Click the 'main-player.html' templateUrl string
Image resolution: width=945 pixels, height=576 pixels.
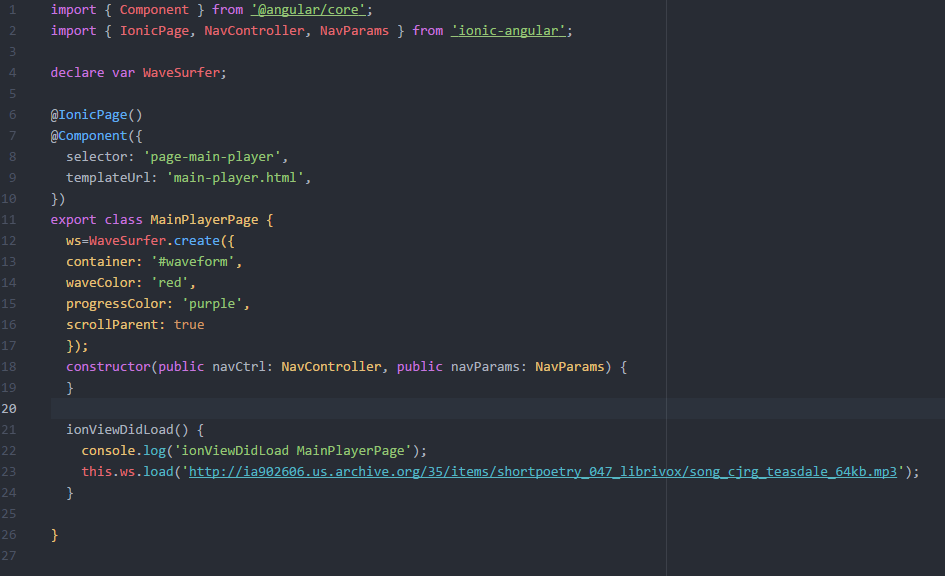point(235,178)
